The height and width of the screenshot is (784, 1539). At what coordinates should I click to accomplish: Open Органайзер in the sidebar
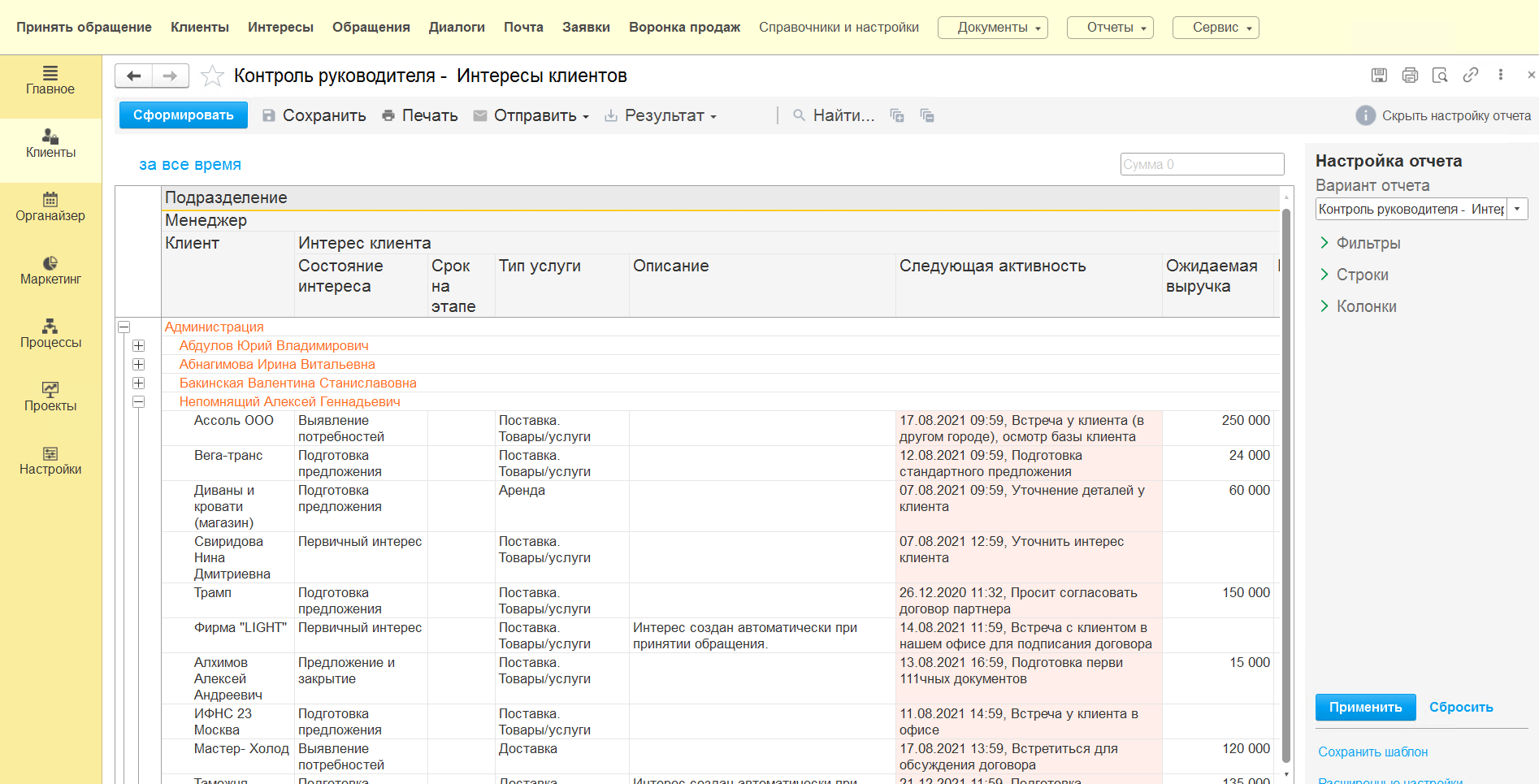50,206
